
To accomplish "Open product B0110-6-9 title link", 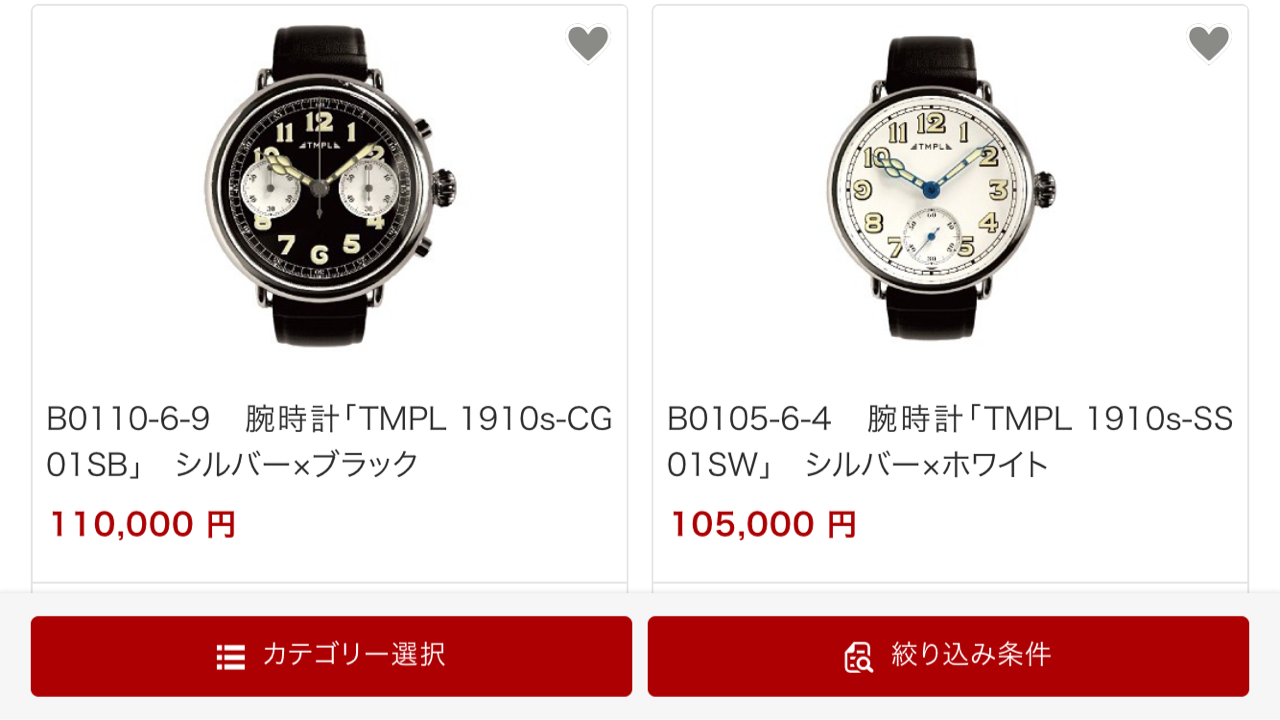I will pos(330,442).
